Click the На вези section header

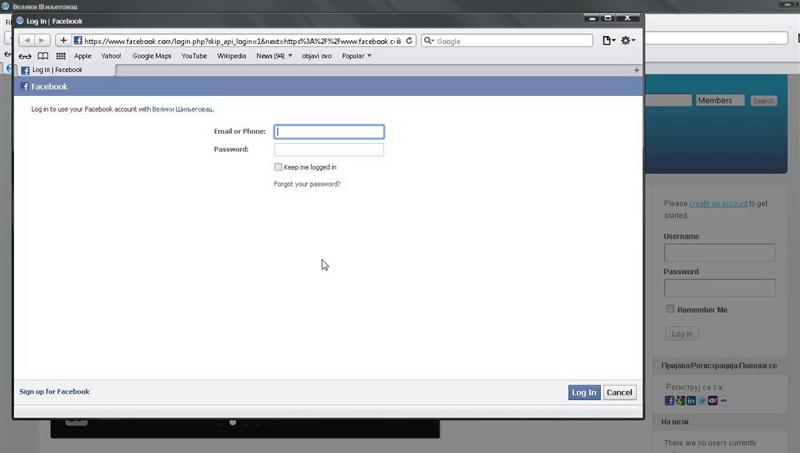(x=675, y=422)
